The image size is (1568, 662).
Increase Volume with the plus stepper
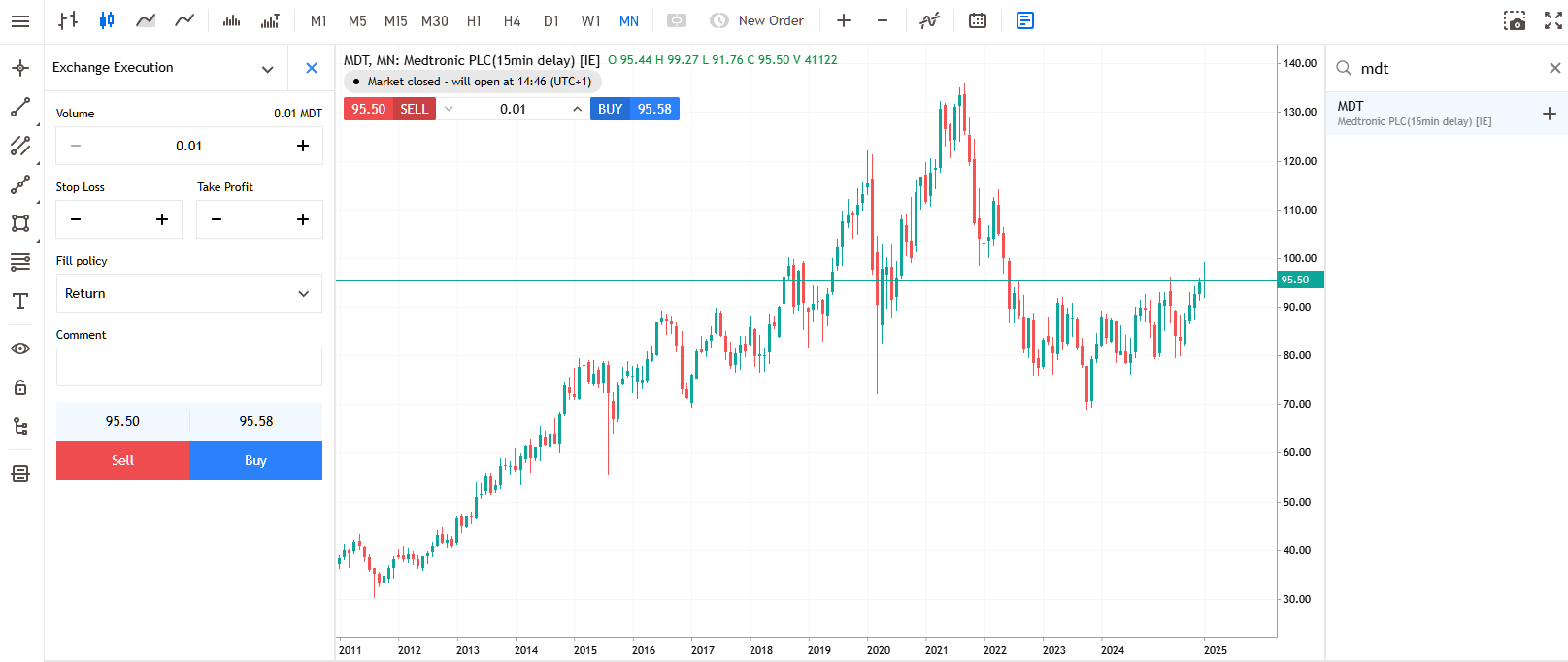click(x=303, y=146)
